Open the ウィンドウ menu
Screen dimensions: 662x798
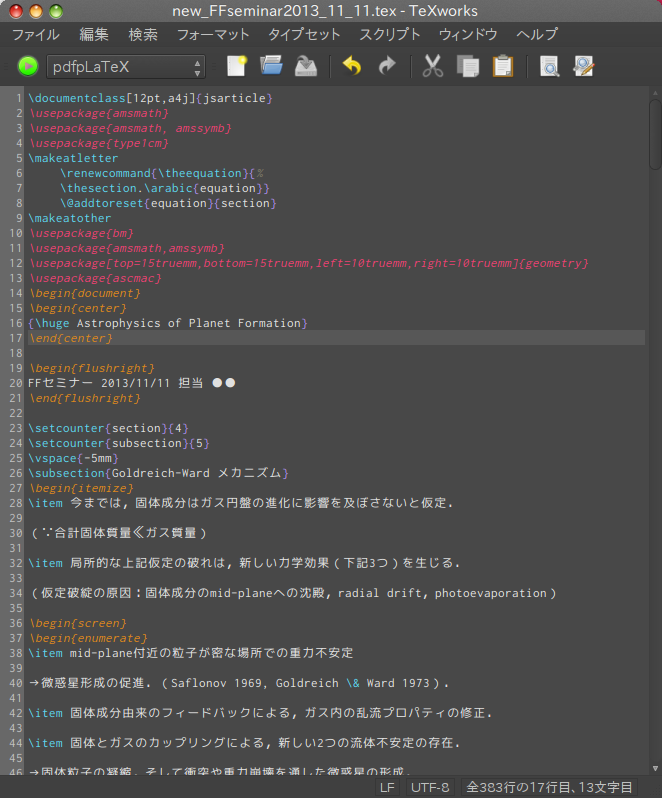point(468,35)
